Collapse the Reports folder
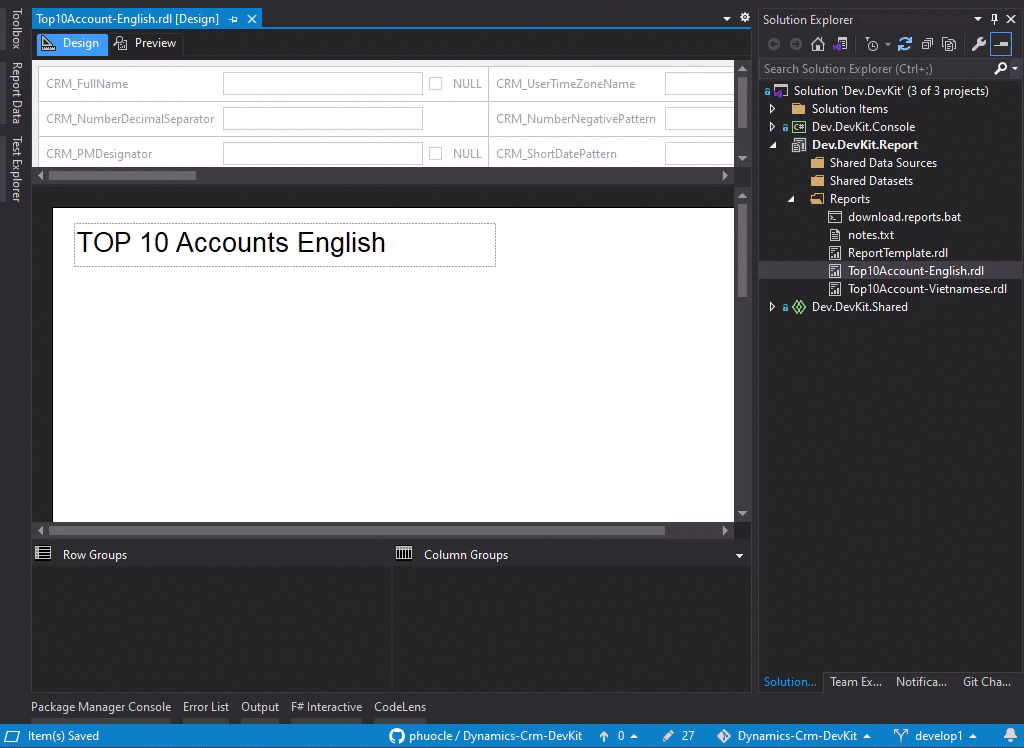 pyautogui.click(x=791, y=198)
